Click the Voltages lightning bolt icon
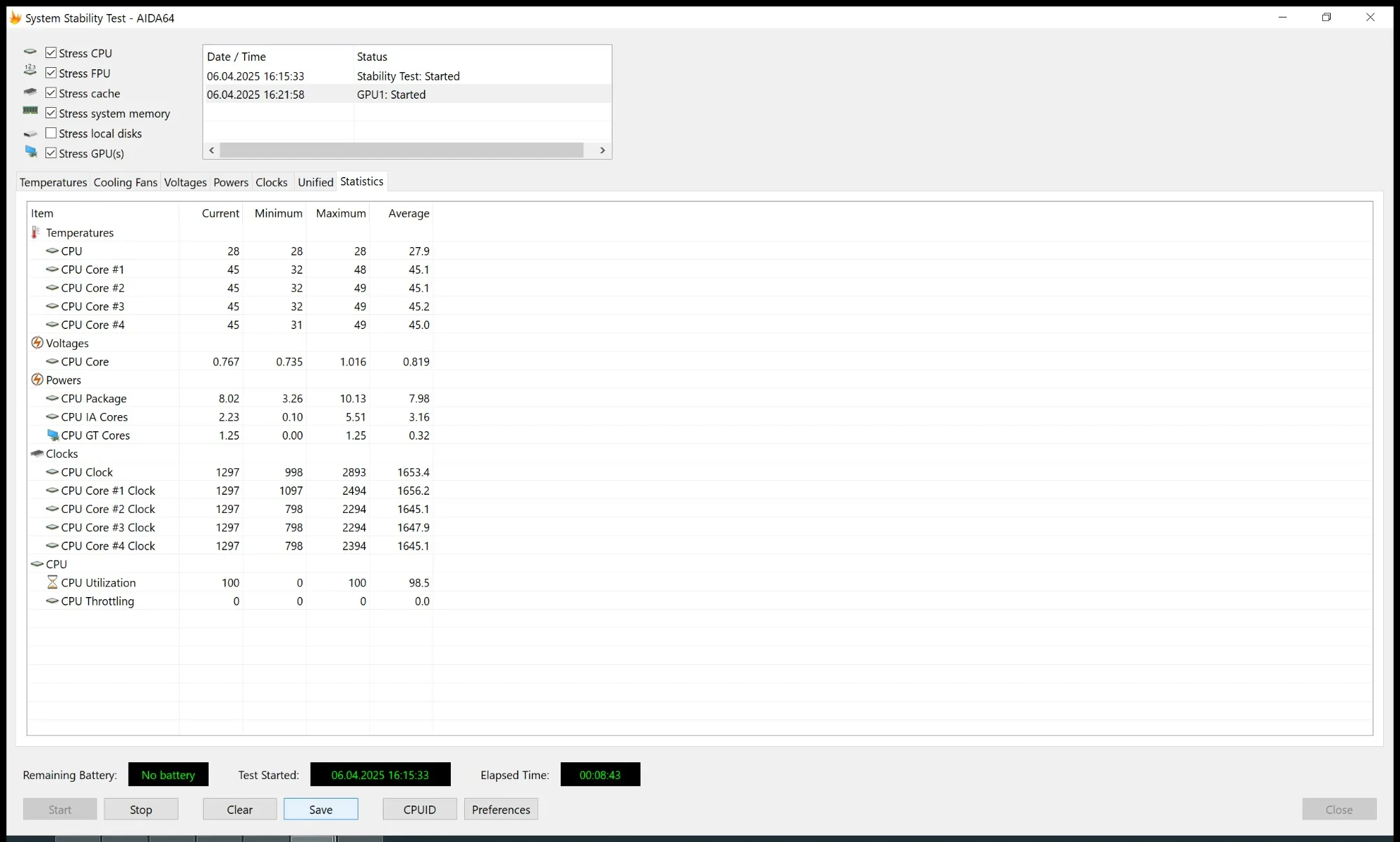The image size is (1400, 842). coord(37,343)
